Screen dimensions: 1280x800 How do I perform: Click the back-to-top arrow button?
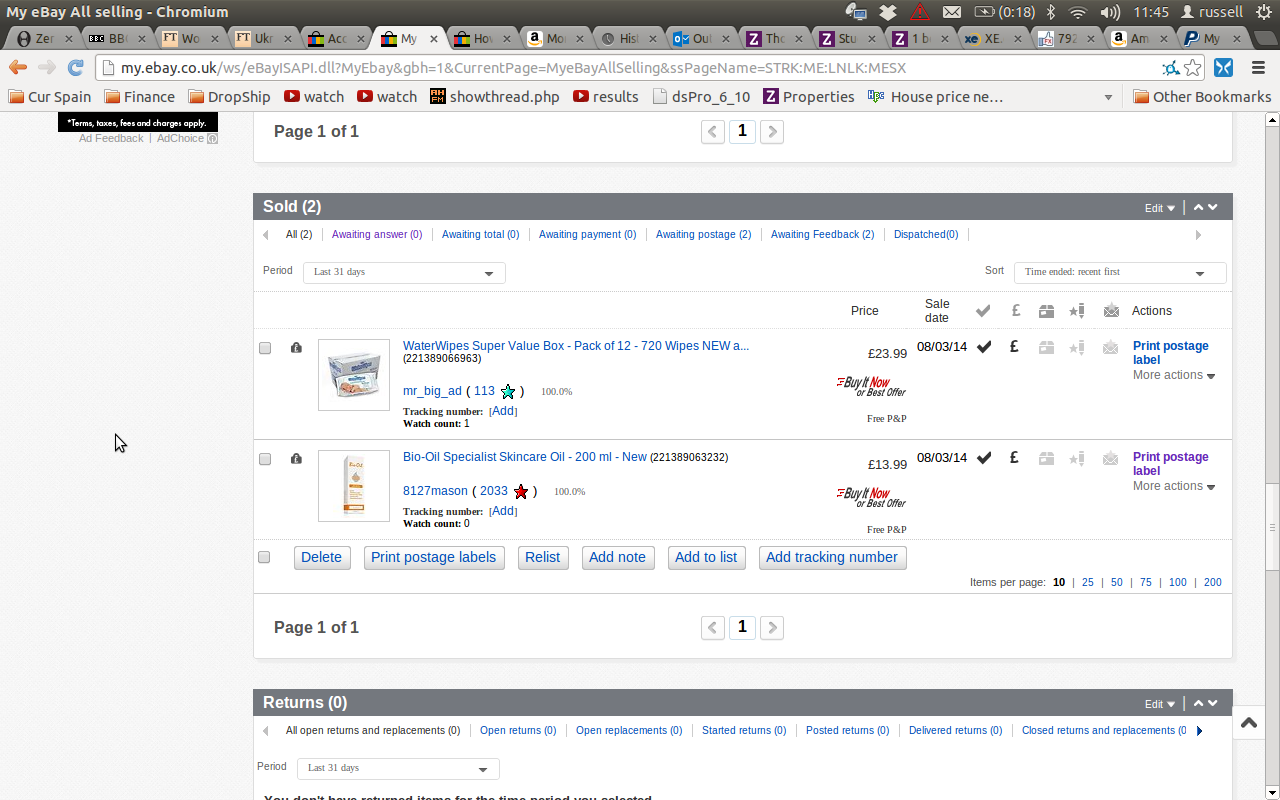pos(1249,722)
